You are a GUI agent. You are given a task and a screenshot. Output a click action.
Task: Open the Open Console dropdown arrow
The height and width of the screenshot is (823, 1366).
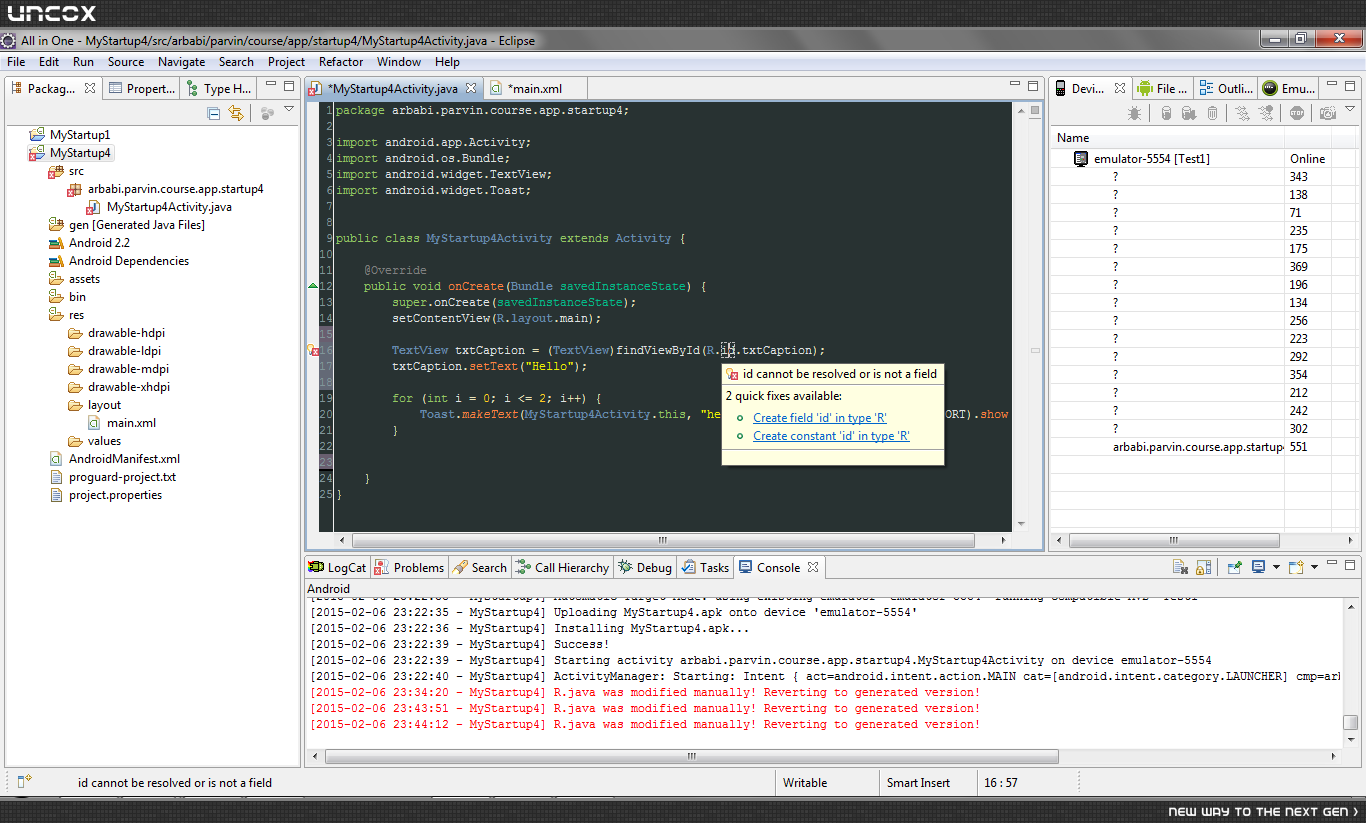click(x=1314, y=568)
